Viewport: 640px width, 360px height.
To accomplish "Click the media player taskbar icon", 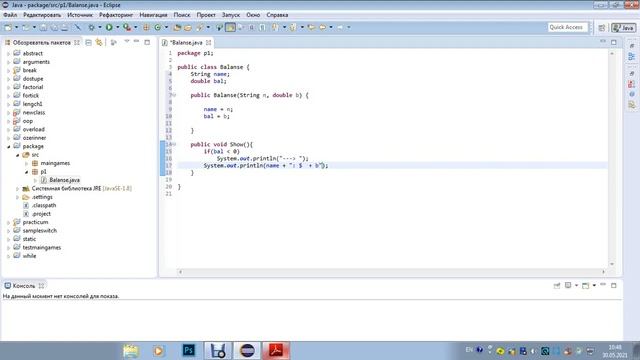I will 159,350.
